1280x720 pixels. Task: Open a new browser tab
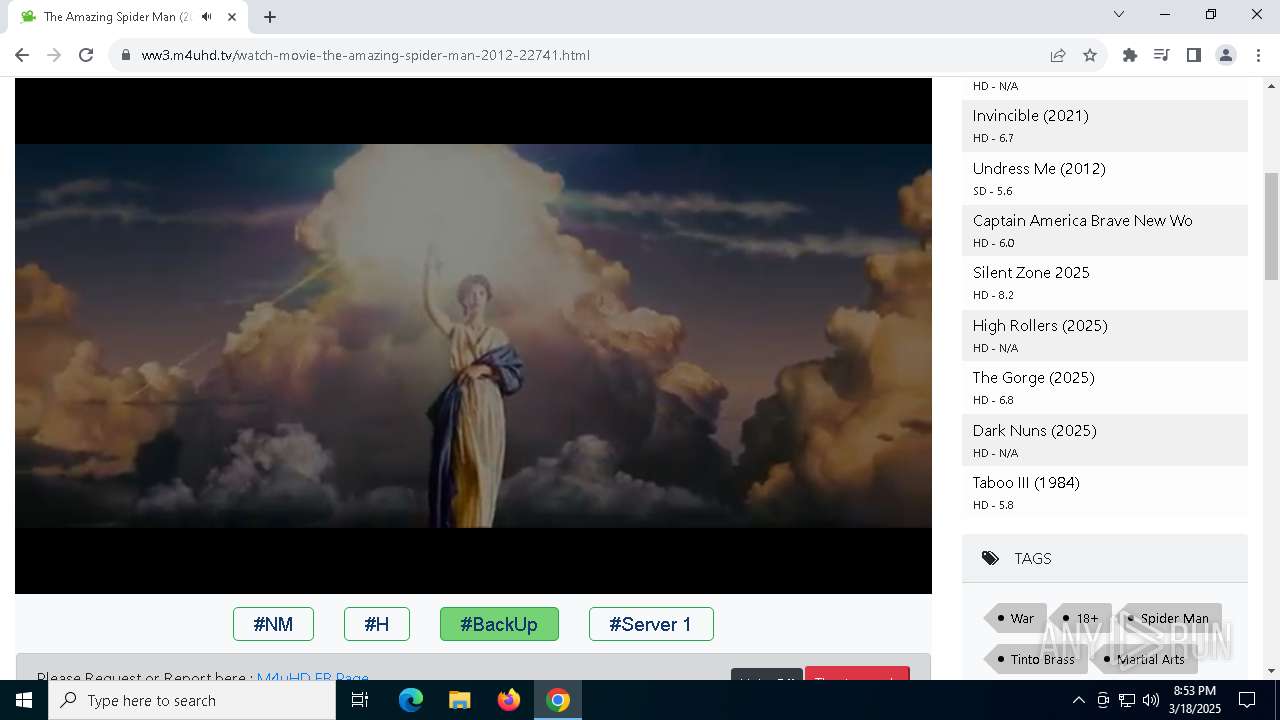[270, 16]
